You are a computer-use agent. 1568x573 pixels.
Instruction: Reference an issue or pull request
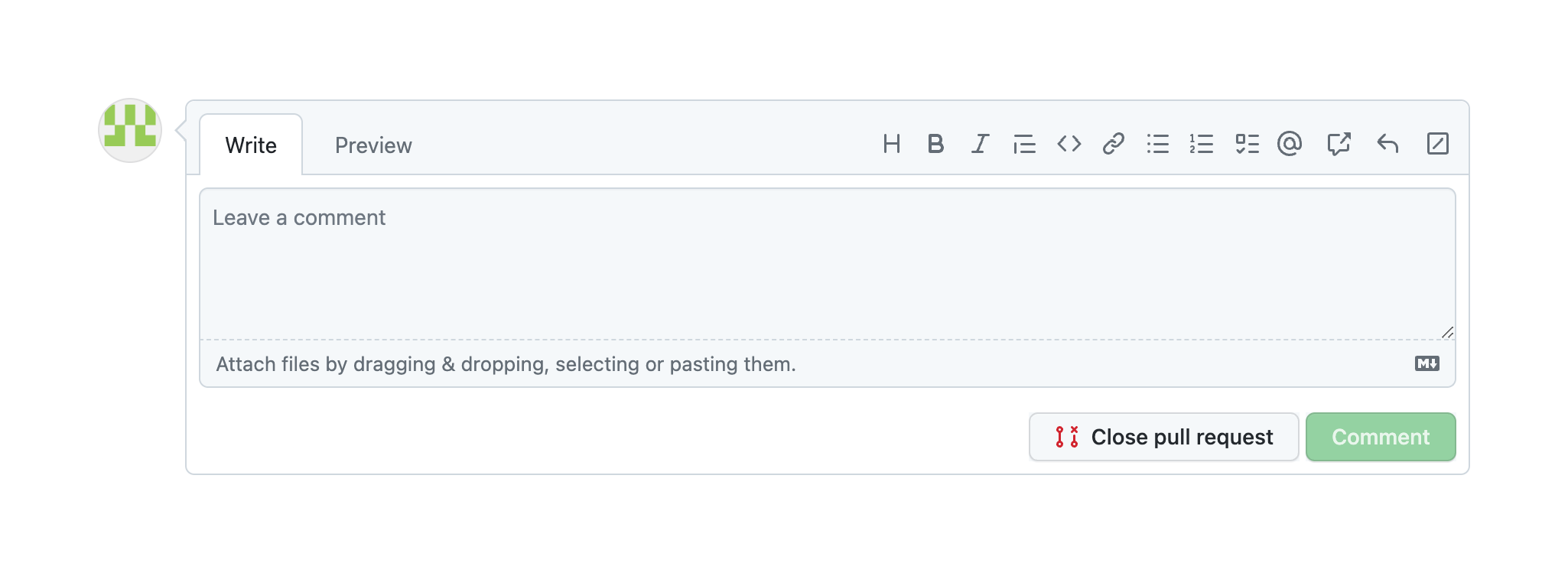tap(1339, 144)
